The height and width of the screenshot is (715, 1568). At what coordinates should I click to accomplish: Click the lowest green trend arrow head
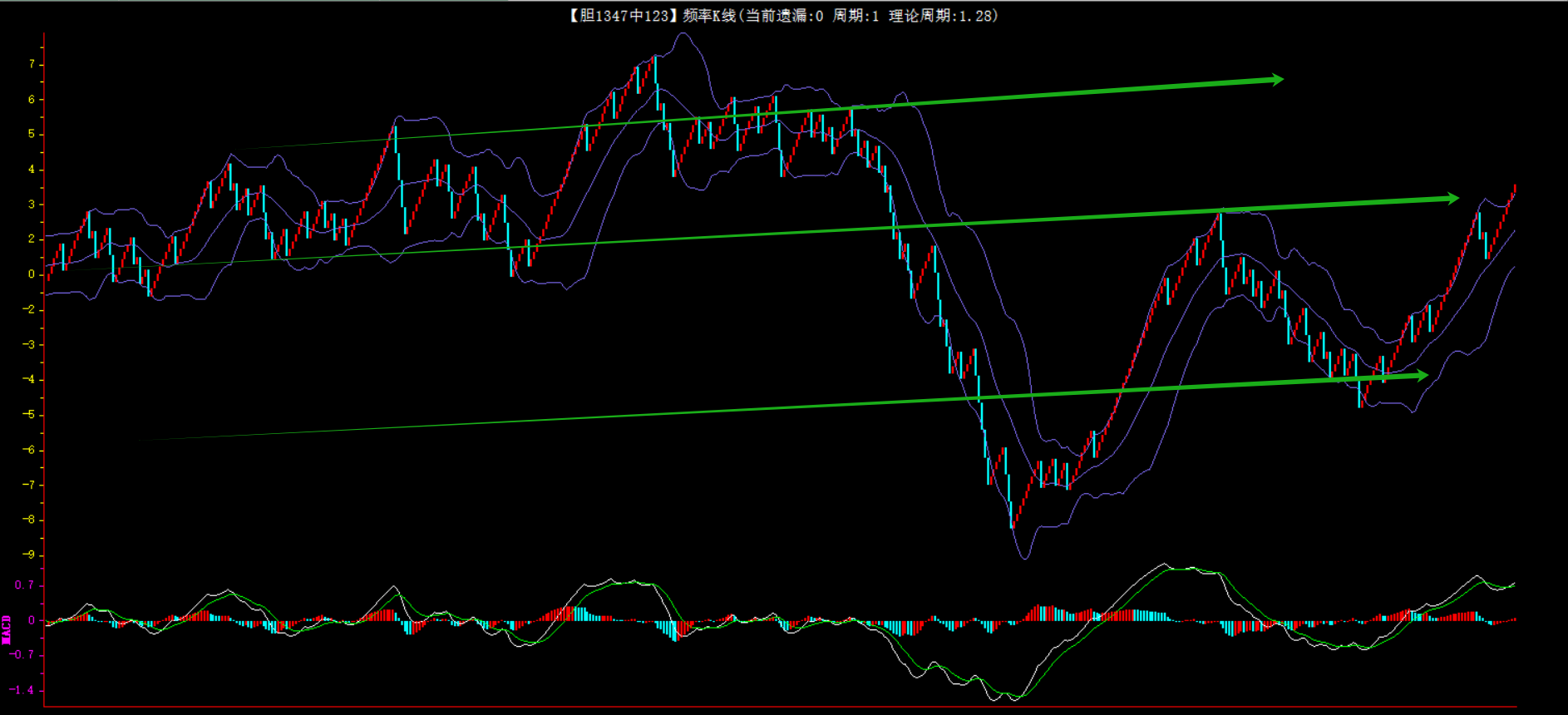(1420, 375)
